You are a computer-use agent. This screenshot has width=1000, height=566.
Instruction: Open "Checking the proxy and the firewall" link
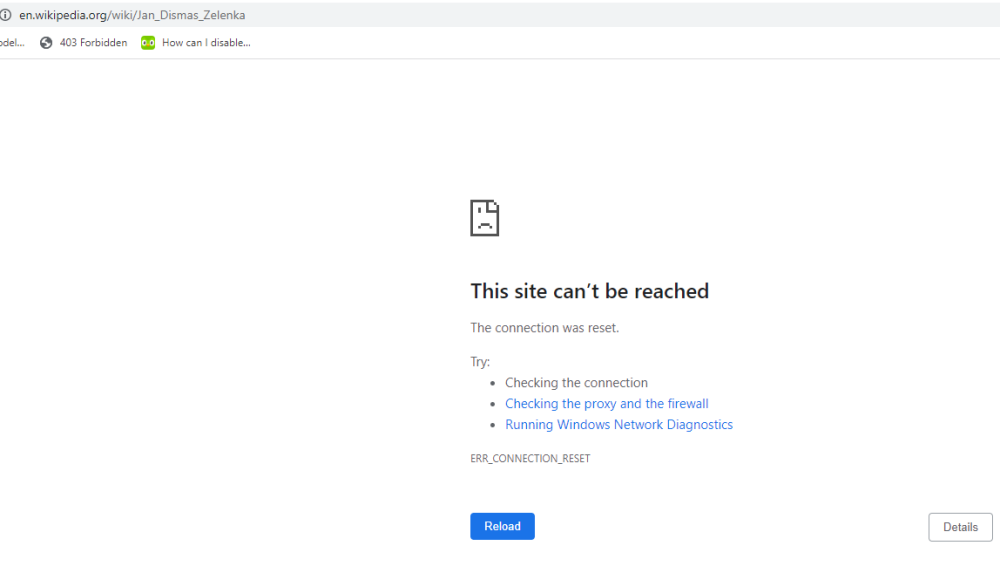[606, 404]
